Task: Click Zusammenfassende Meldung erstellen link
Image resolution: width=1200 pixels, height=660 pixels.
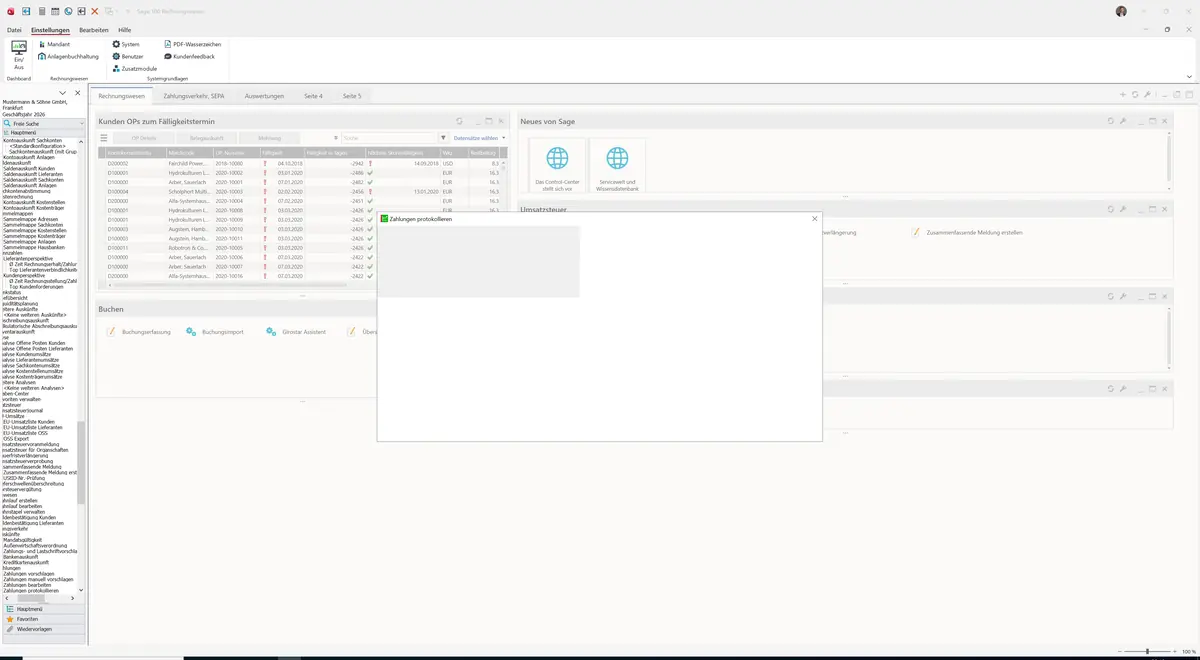Action: pyautogui.click(x=967, y=232)
